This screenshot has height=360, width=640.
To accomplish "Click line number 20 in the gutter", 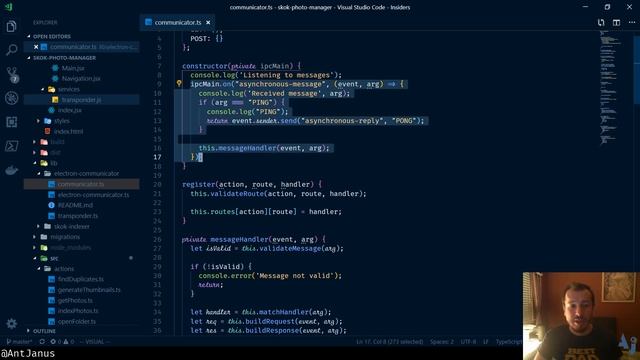I will click(x=158, y=184).
